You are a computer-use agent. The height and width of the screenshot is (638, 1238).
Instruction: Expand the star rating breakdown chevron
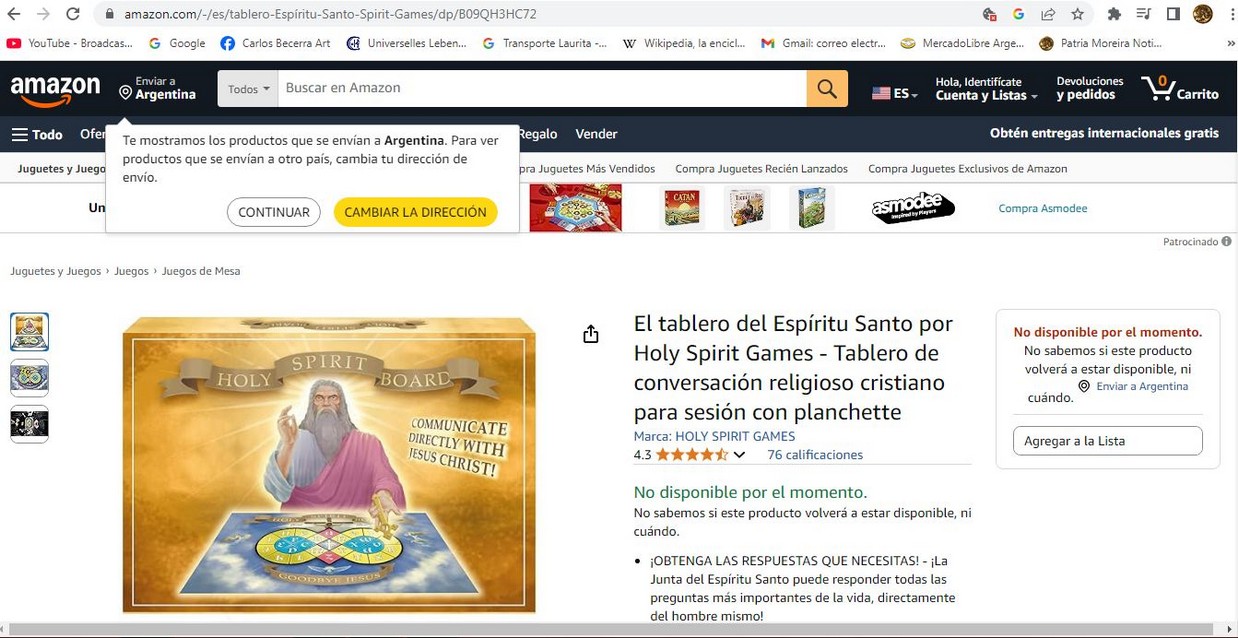tap(739, 455)
